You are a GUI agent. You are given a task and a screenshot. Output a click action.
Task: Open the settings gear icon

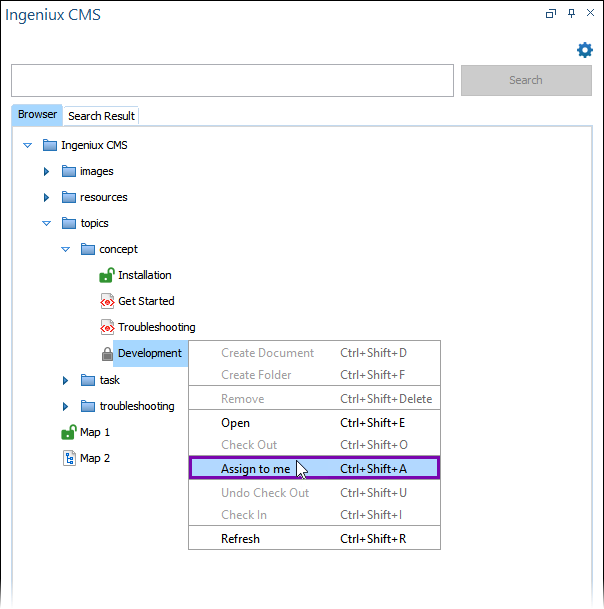pyautogui.click(x=585, y=50)
